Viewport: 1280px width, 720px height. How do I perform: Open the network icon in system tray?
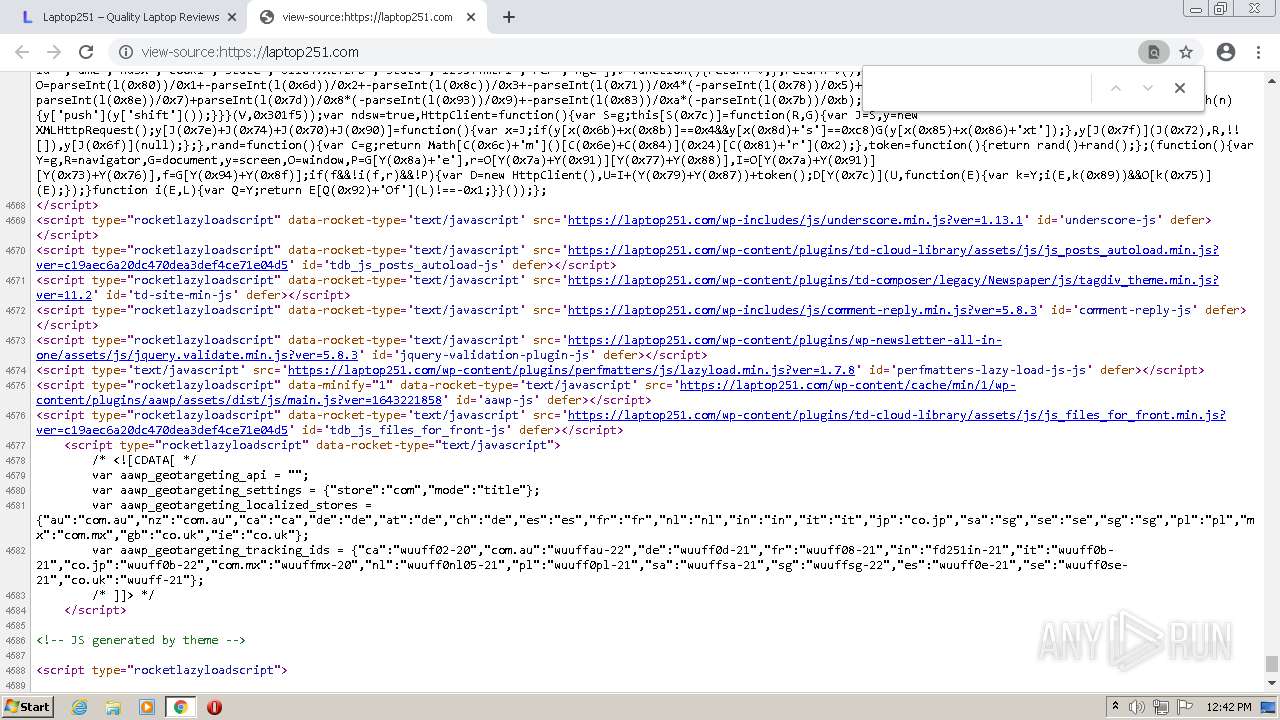pos(1161,707)
